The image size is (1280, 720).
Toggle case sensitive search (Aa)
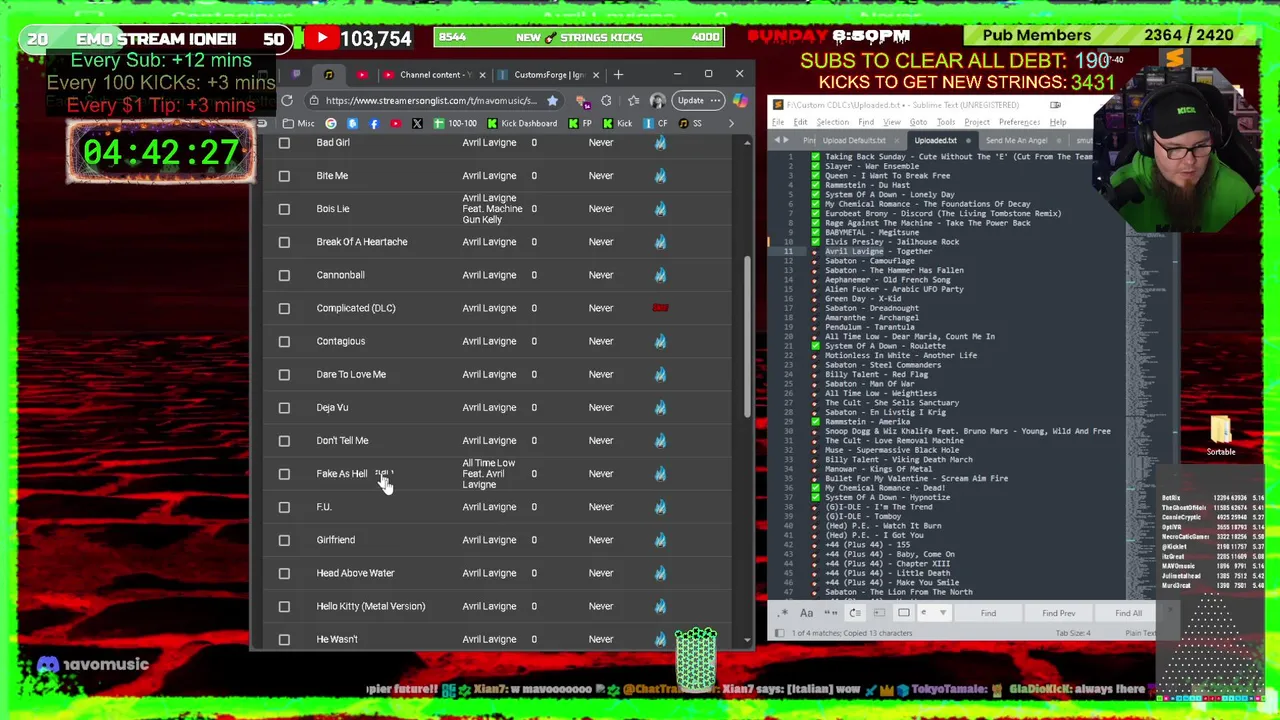click(x=806, y=613)
